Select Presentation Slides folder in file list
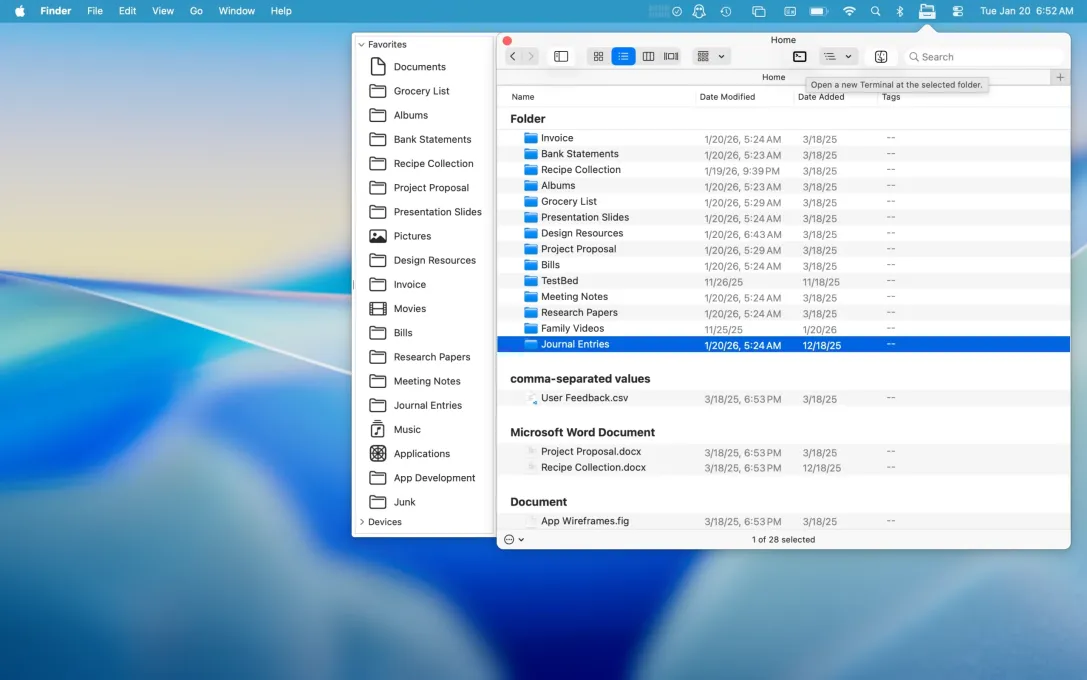Screen dimensions: 1087x680 pyautogui.click(x=783, y=217)
